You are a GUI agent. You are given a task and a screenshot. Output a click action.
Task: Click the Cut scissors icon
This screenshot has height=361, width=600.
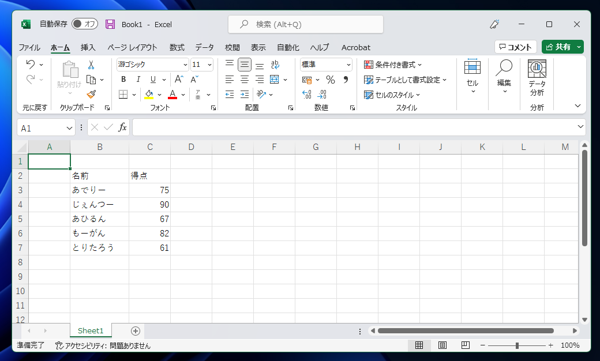click(x=91, y=65)
